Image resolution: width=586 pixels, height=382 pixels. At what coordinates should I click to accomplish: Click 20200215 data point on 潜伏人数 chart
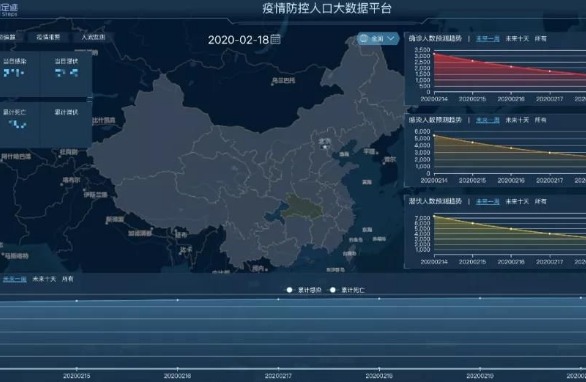472,223
